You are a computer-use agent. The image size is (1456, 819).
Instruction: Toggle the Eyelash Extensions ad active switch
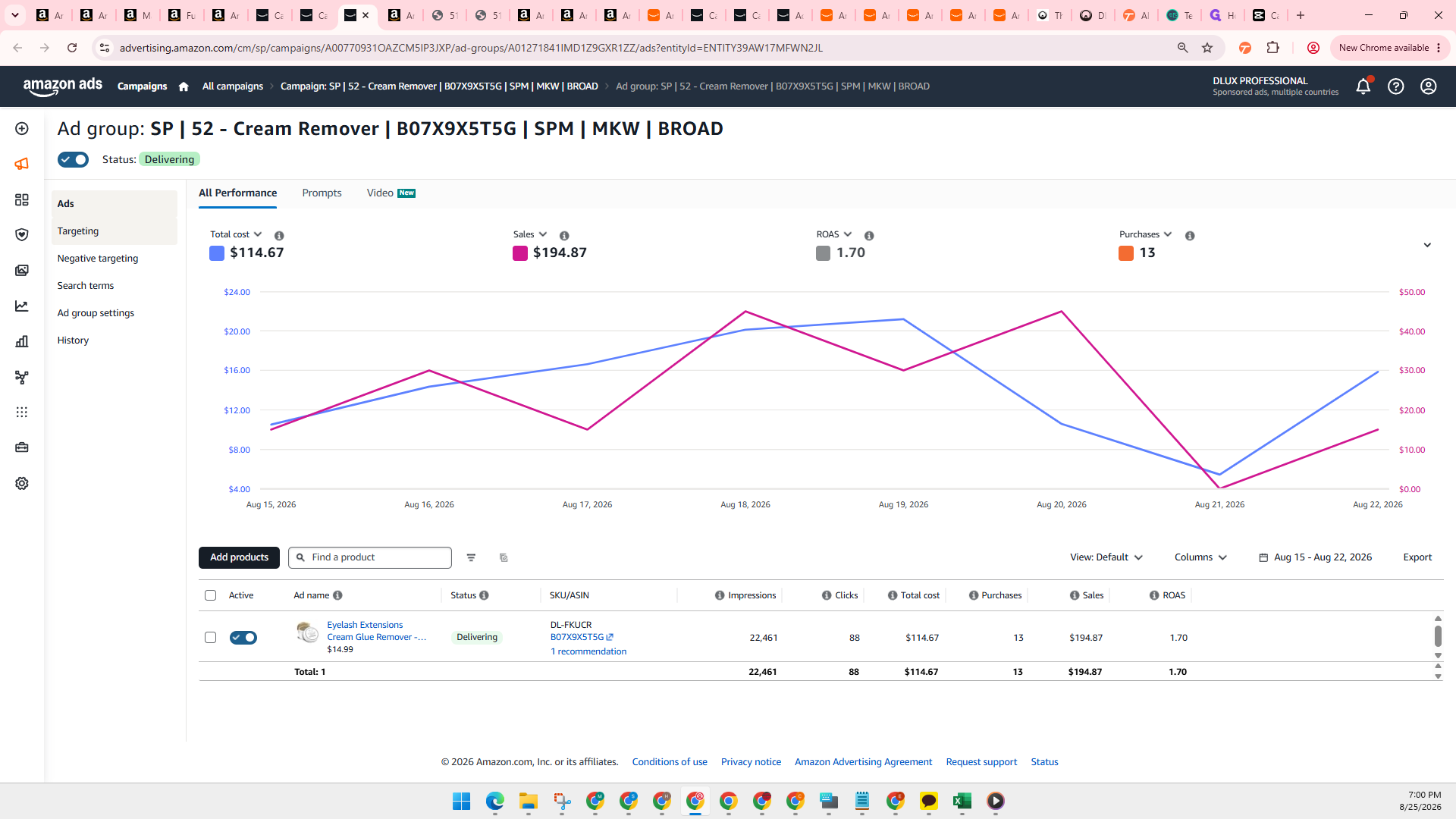(243, 638)
